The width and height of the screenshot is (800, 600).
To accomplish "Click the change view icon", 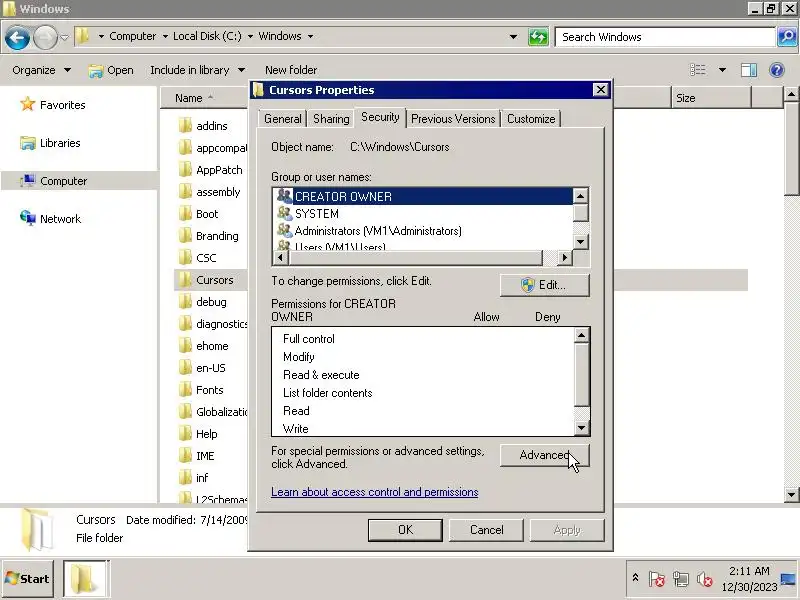I will [697, 70].
